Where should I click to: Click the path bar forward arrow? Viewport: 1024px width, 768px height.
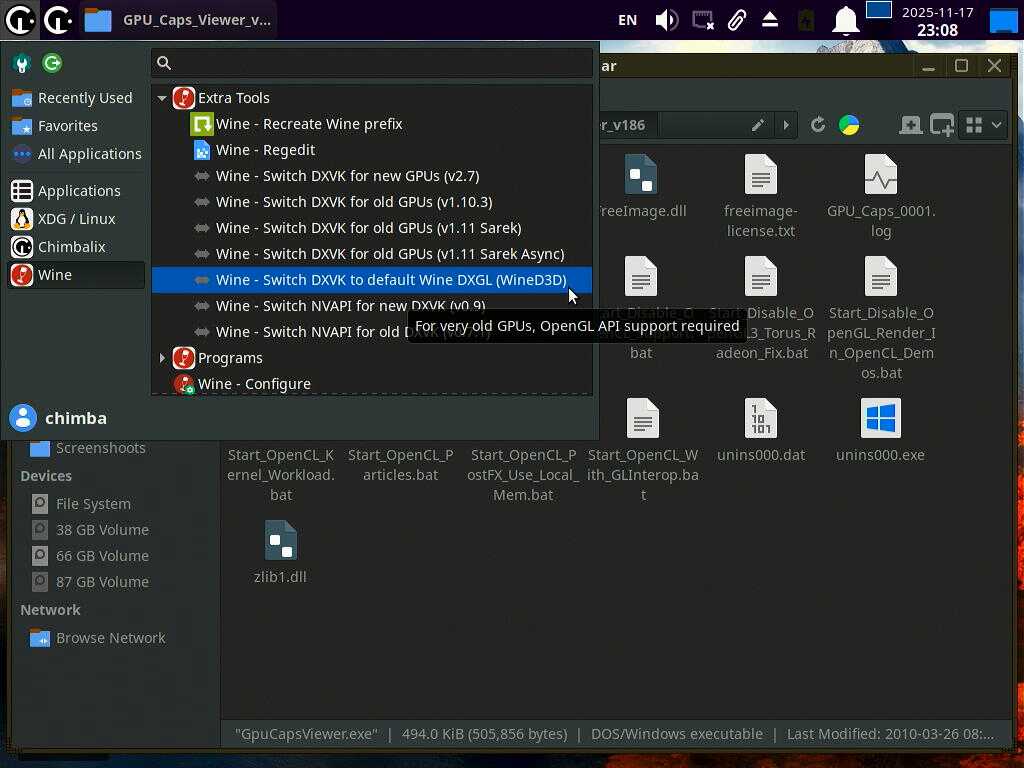point(786,125)
